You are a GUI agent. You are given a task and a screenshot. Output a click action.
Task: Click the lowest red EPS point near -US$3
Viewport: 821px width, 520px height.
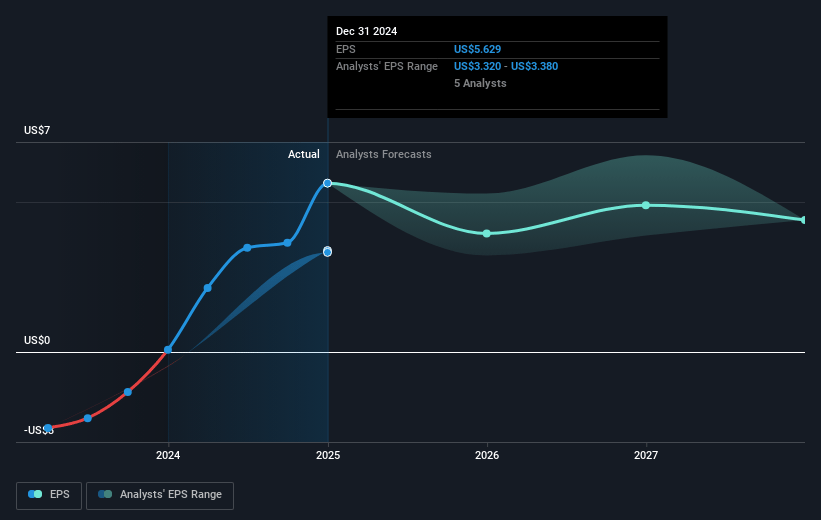pos(48,428)
